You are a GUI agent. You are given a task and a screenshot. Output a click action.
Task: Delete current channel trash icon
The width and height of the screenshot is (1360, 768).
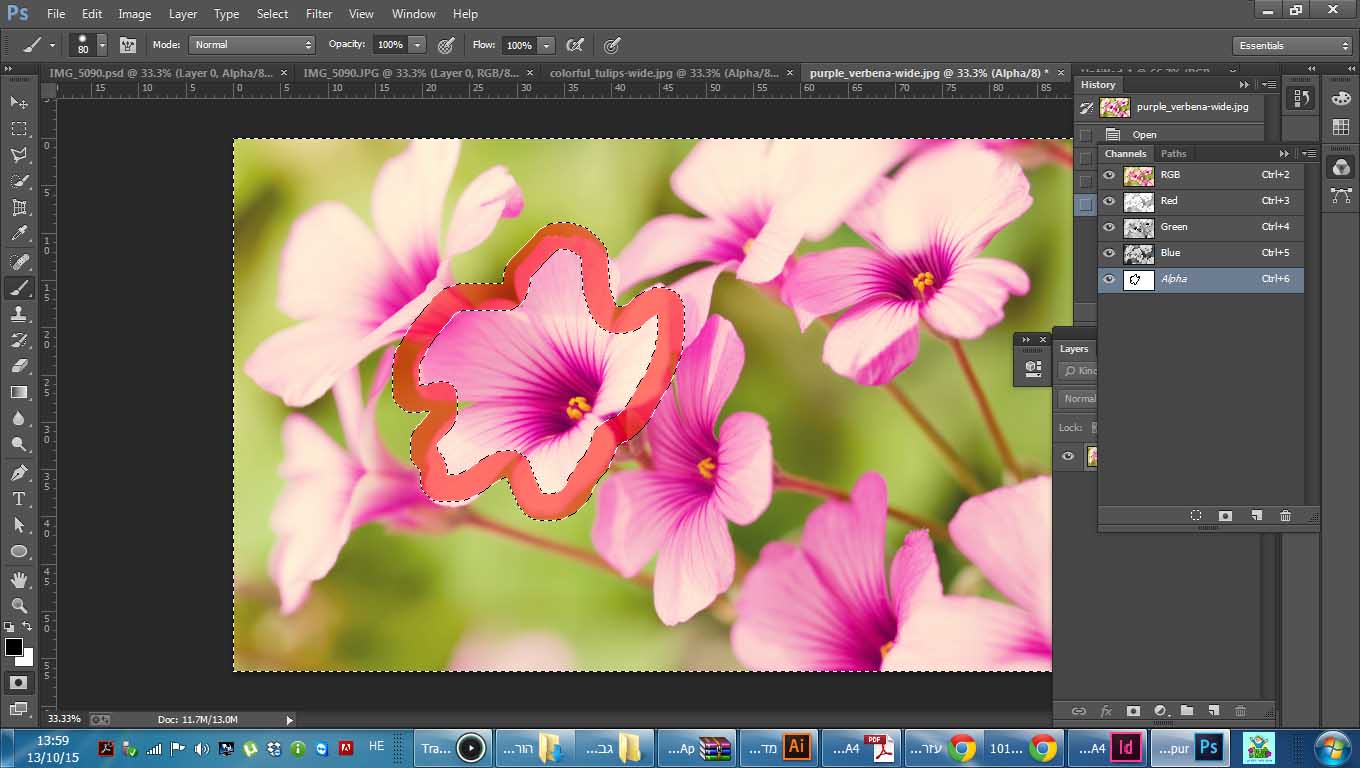coord(1285,516)
